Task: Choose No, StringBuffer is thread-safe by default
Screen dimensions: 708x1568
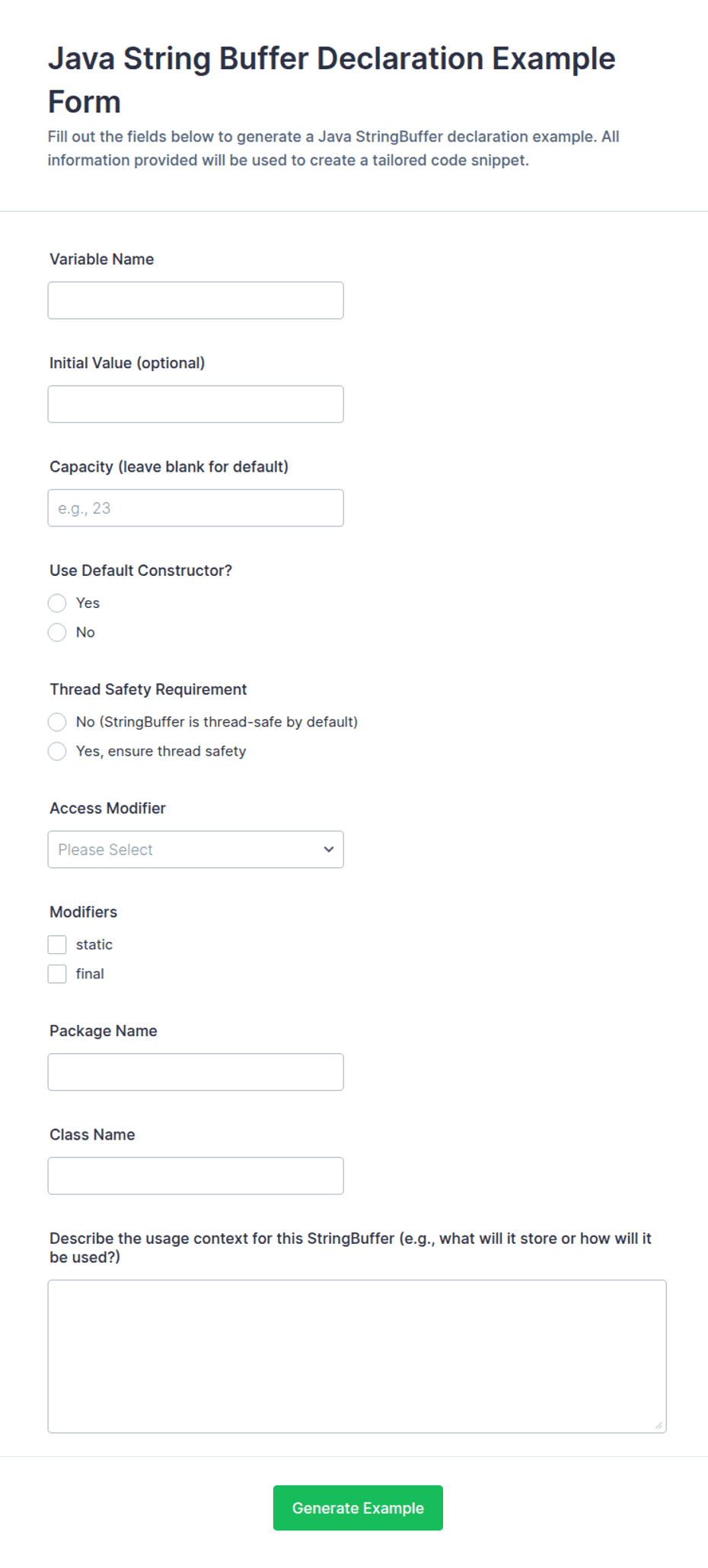Action: [57, 722]
